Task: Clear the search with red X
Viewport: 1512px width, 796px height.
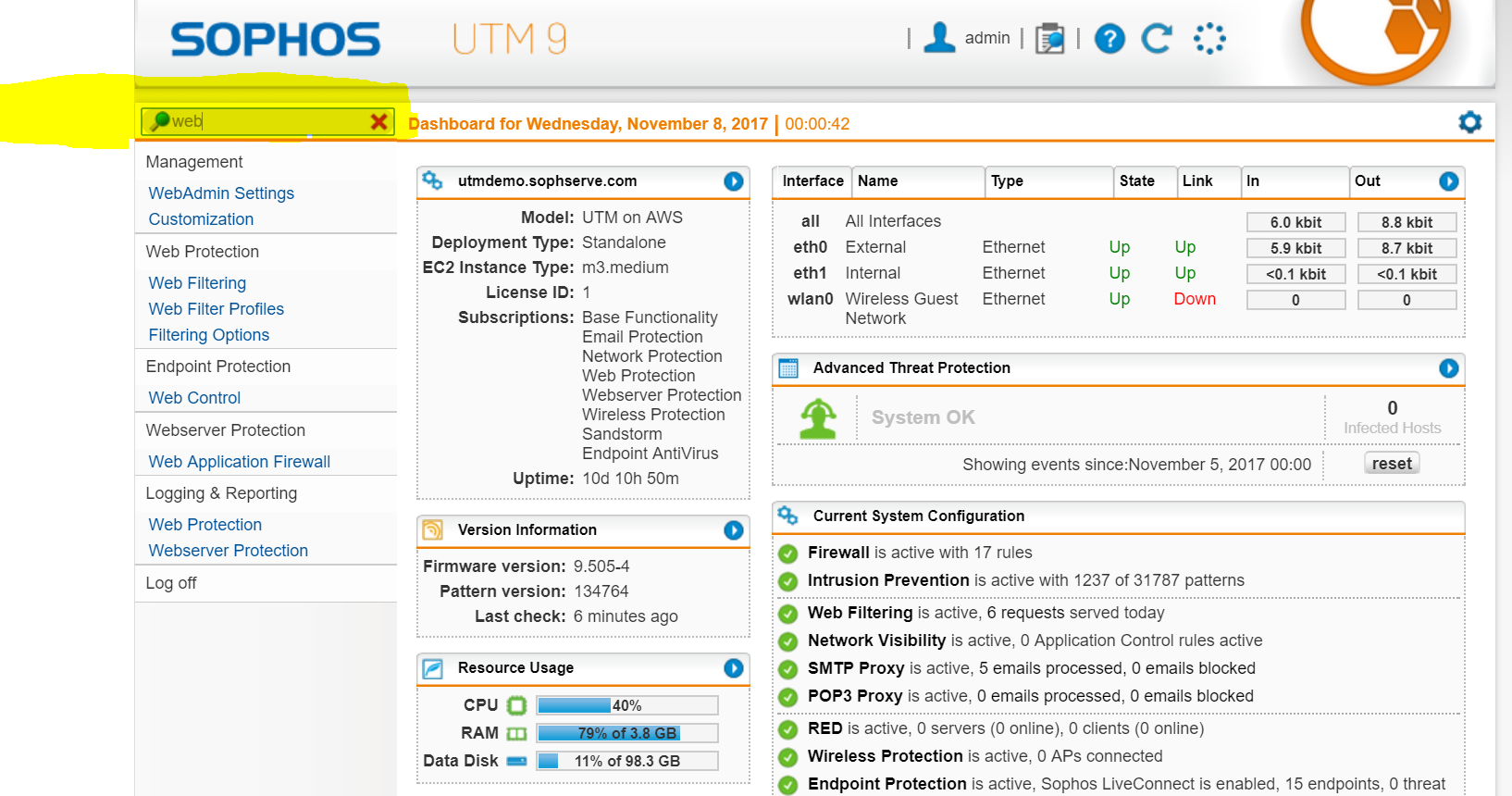Action: tap(378, 121)
